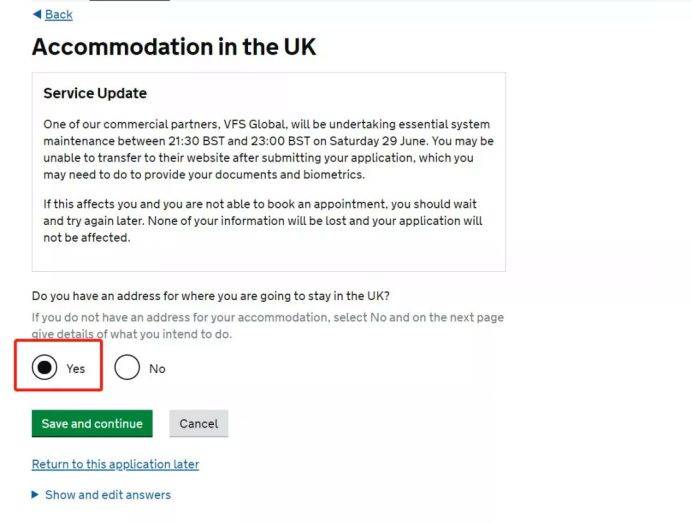Click the "No" option label text

click(x=157, y=369)
